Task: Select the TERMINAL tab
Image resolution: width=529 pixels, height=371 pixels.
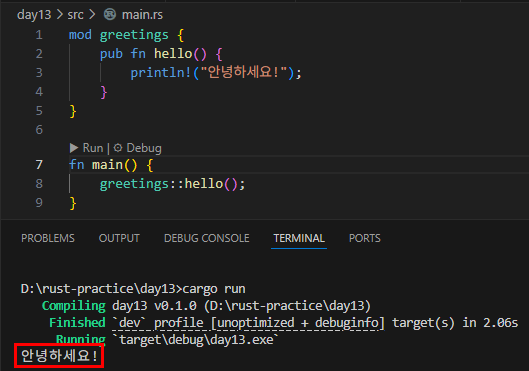Action: (x=299, y=238)
